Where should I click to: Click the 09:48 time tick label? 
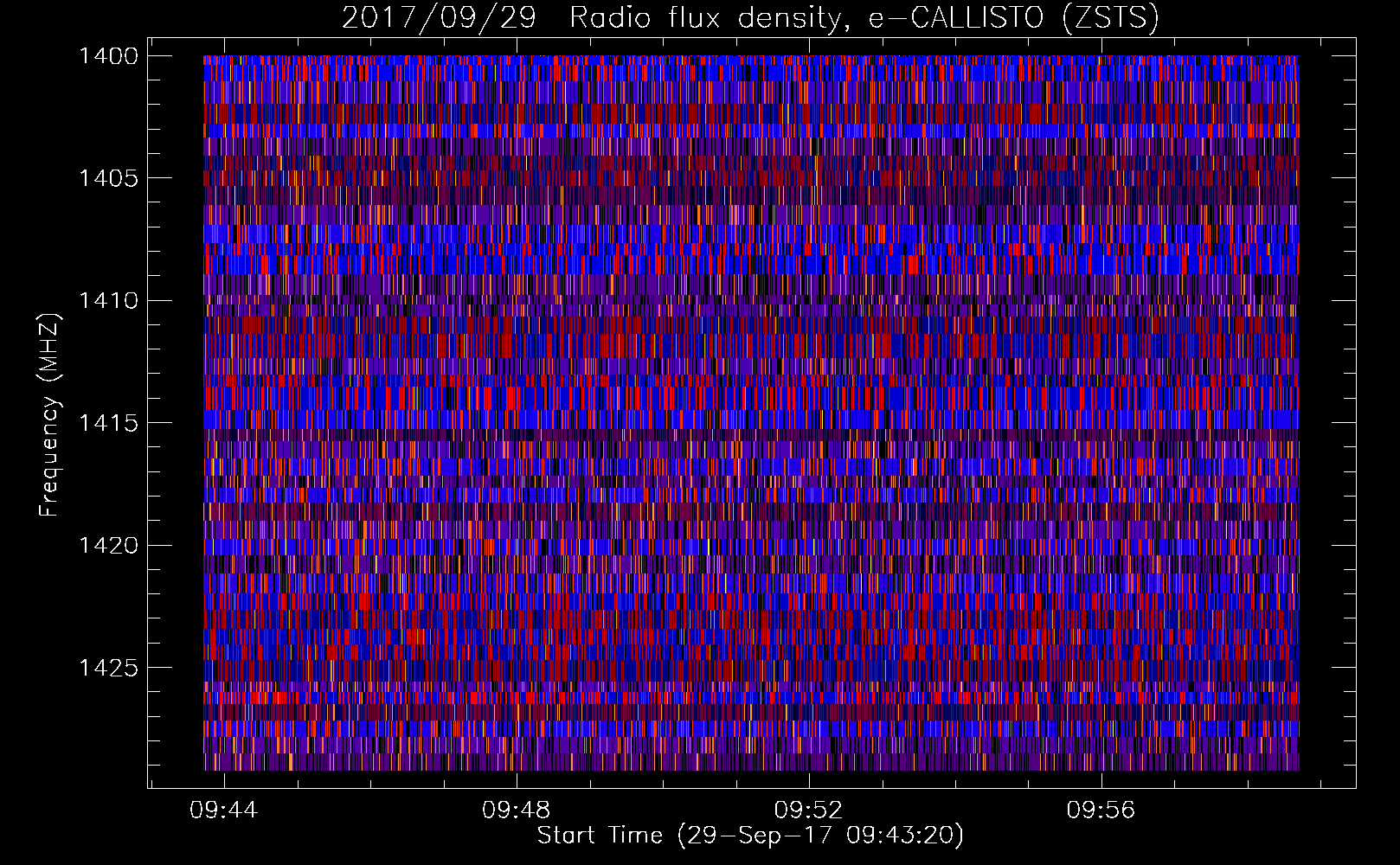[517, 811]
